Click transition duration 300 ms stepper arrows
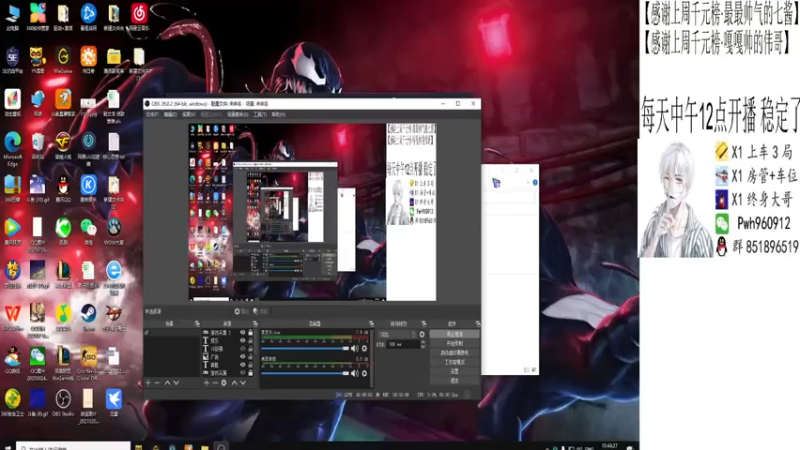The width and height of the screenshot is (800, 450). (423, 344)
